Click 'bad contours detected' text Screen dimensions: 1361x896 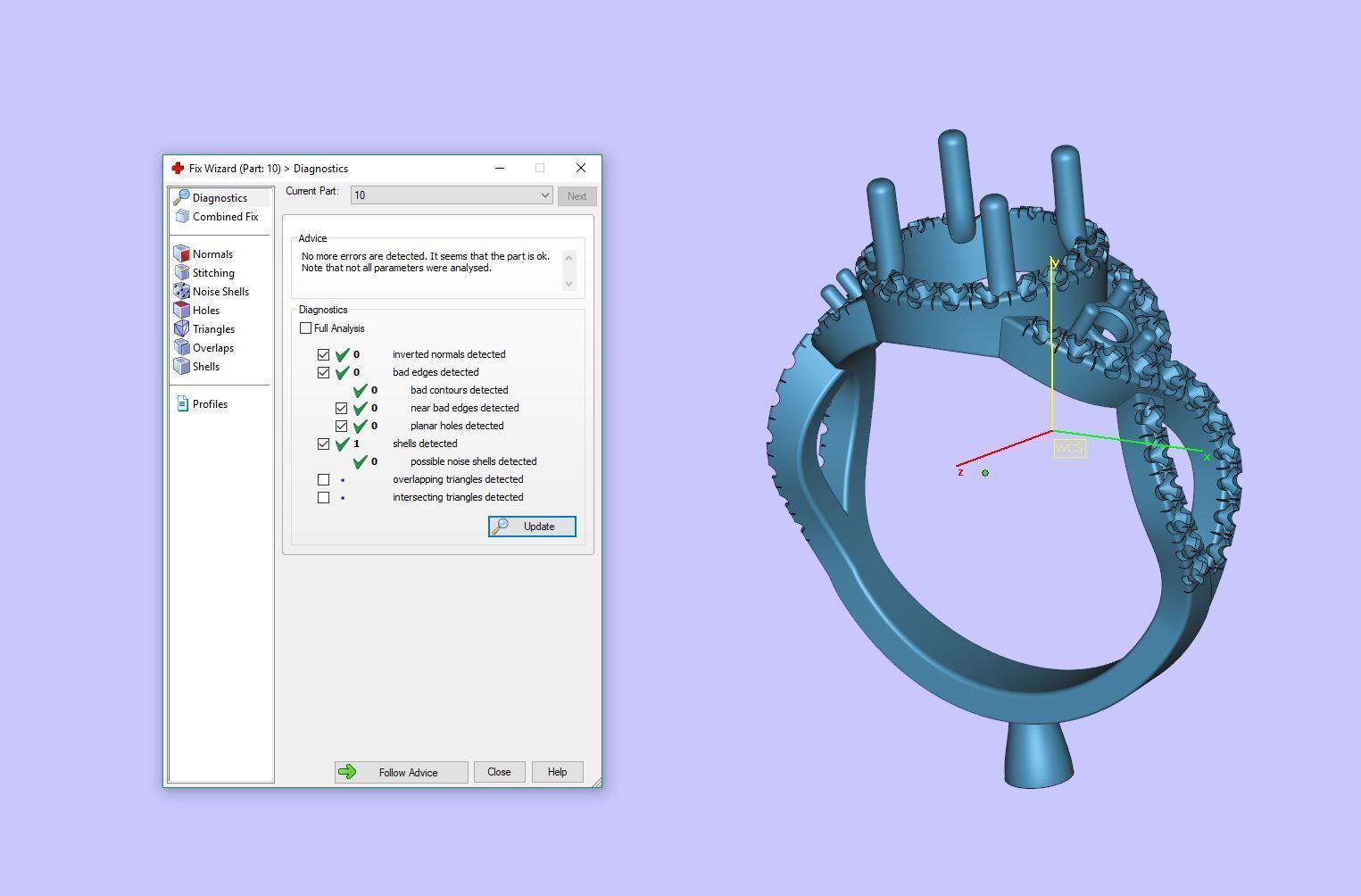(x=460, y=390)
